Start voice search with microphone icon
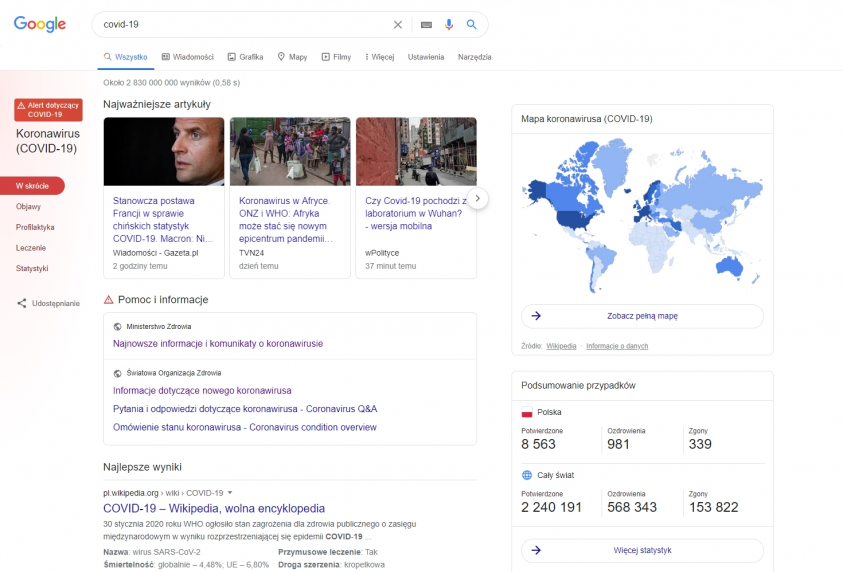 449,25
